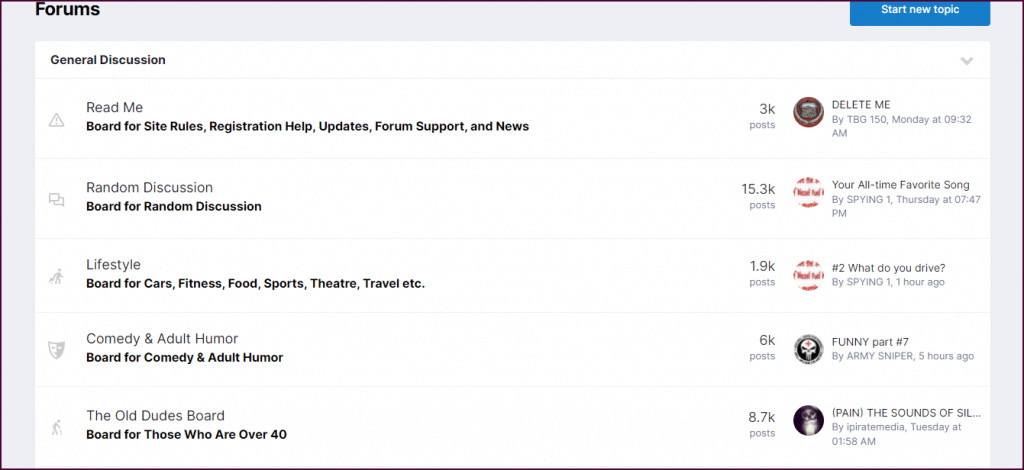This screenshot has width=1024, height=470.
Task: Click the 3k posts count
Action: (x=762, y=116)
